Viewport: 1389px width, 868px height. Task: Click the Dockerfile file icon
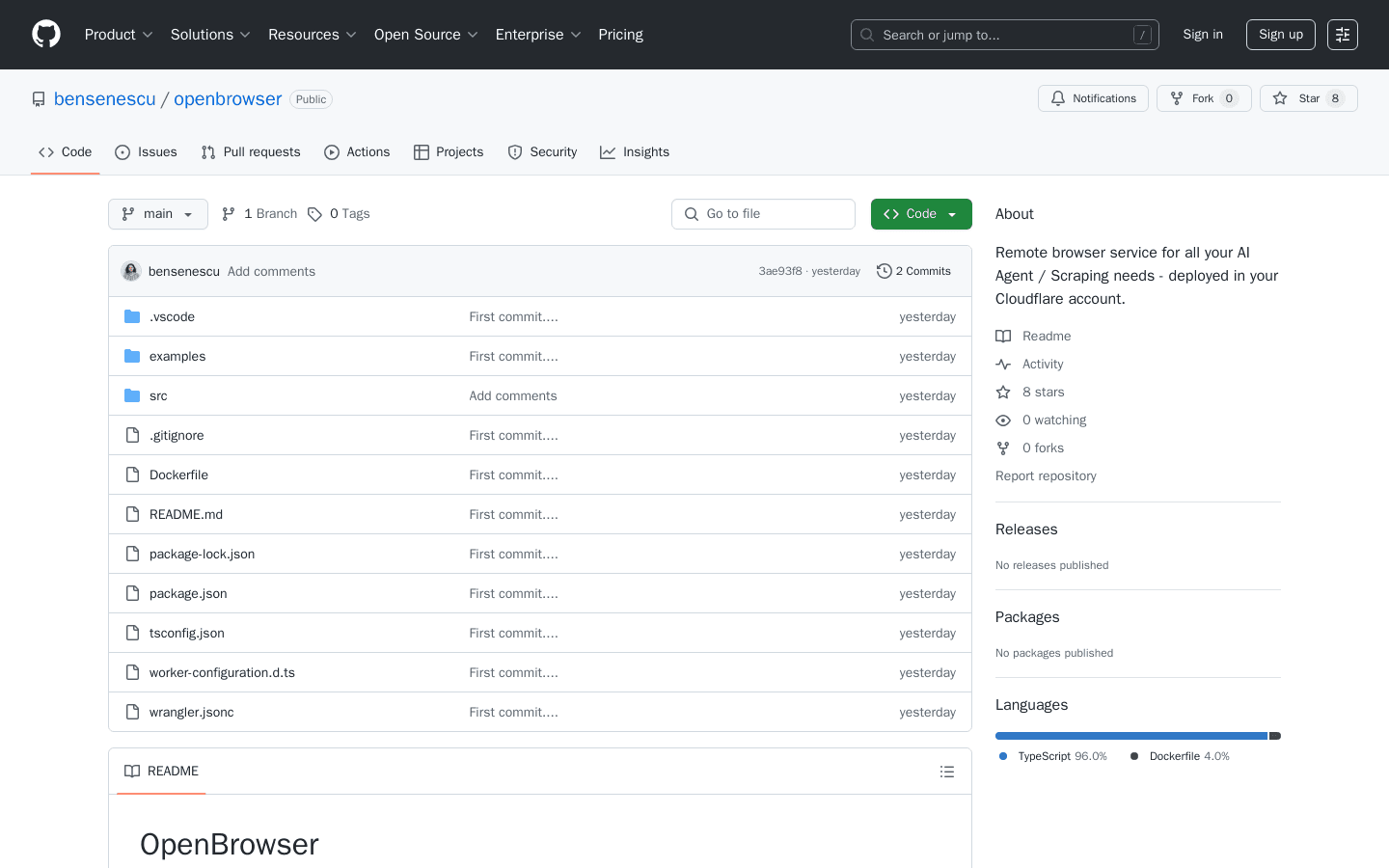tap(133, 475)
